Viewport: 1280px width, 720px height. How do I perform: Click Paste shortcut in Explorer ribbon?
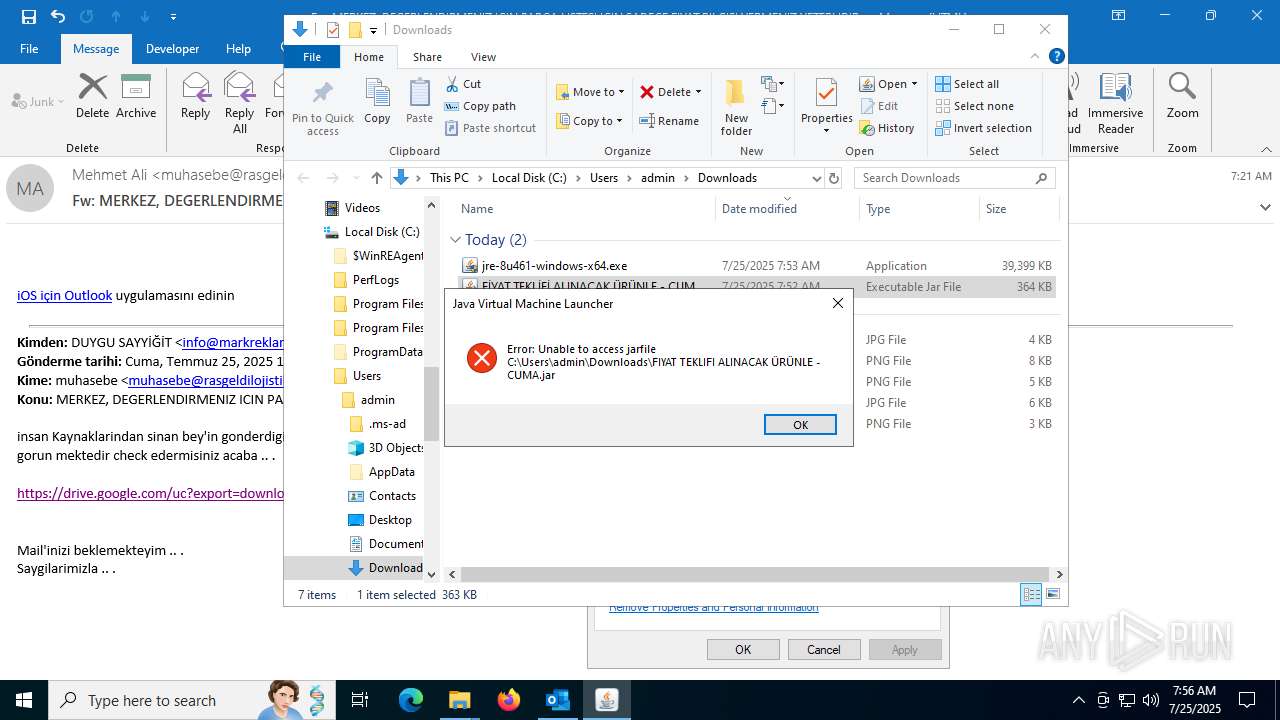click(491, 128)
